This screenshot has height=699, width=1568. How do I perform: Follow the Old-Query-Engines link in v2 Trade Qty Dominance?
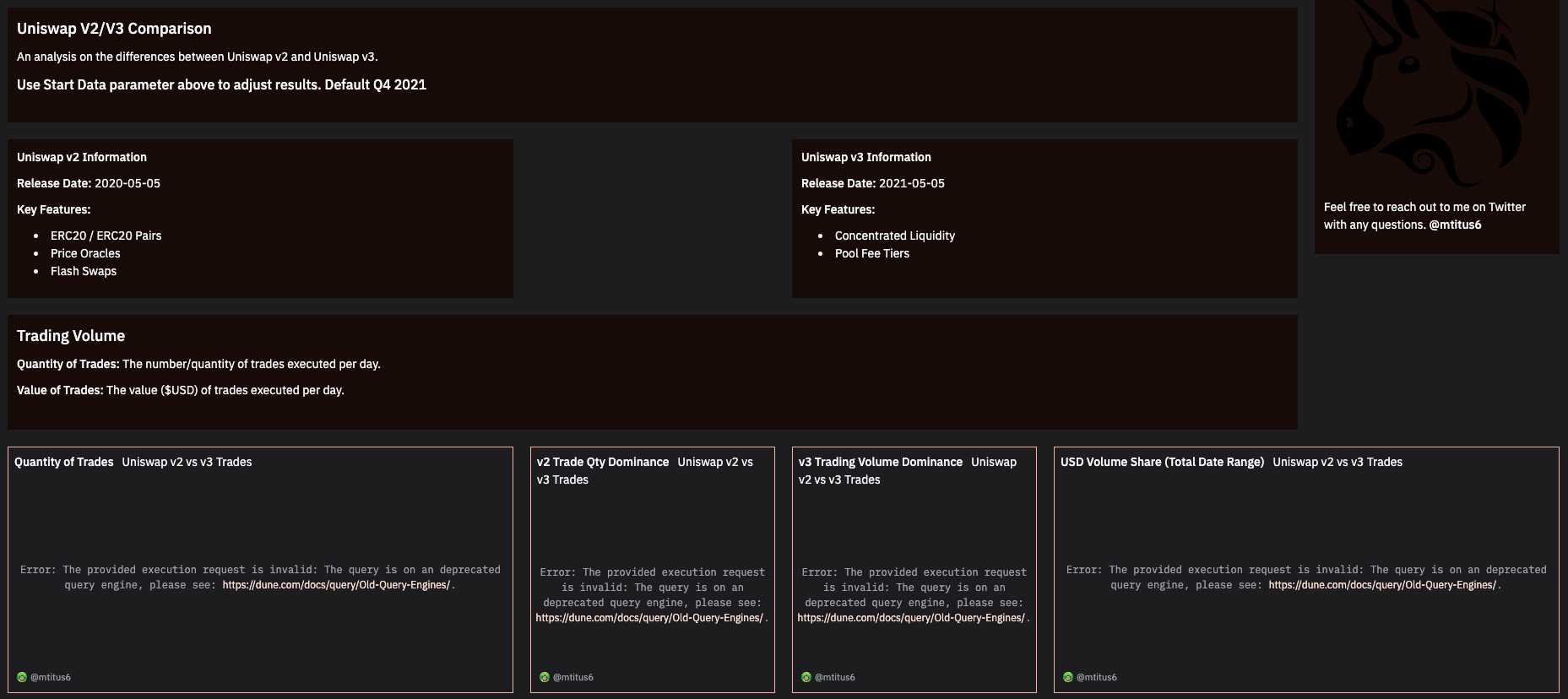coord(649,618)
